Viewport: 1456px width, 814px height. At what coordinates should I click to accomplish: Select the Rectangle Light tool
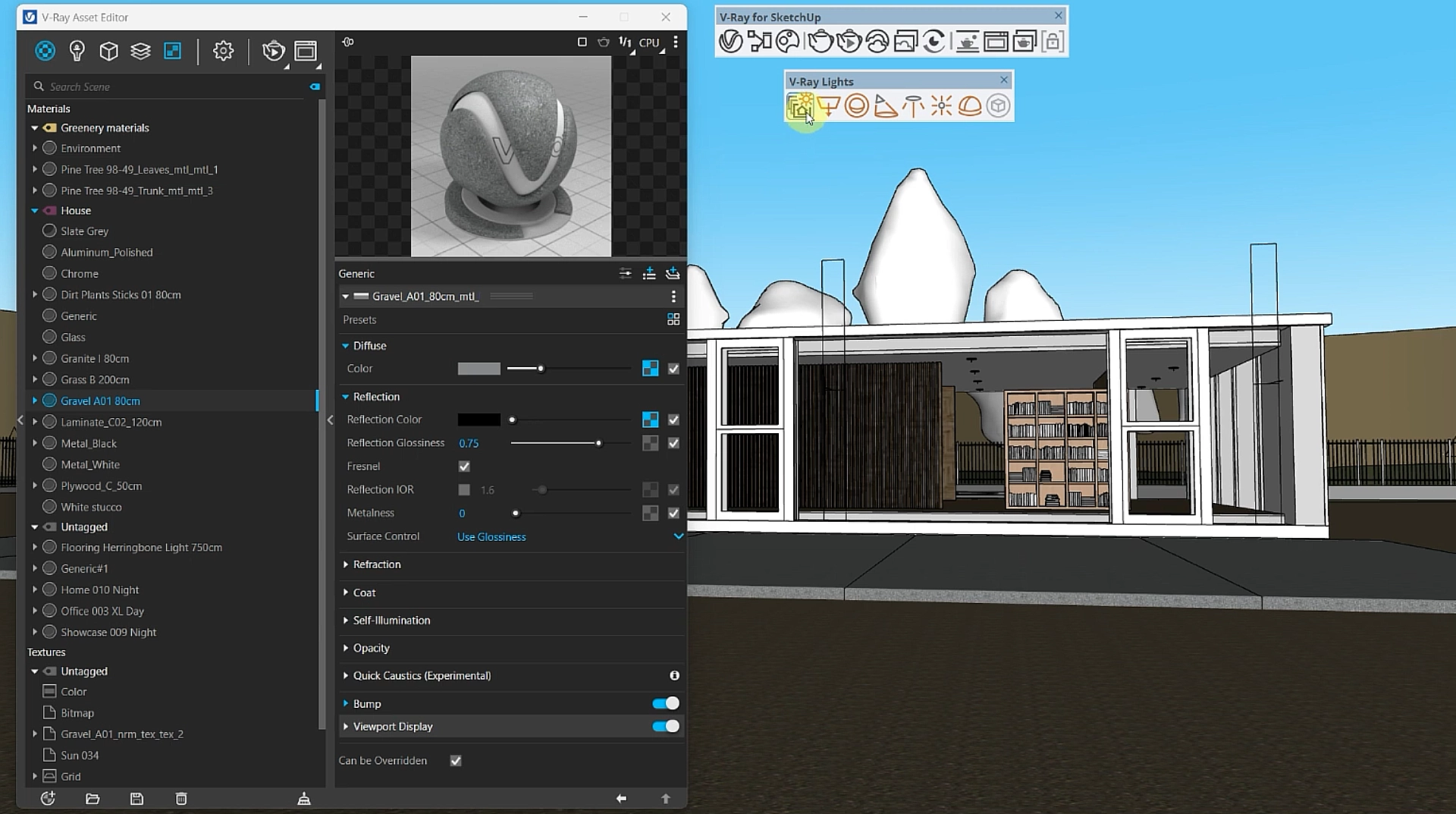(x=828, y=106)
